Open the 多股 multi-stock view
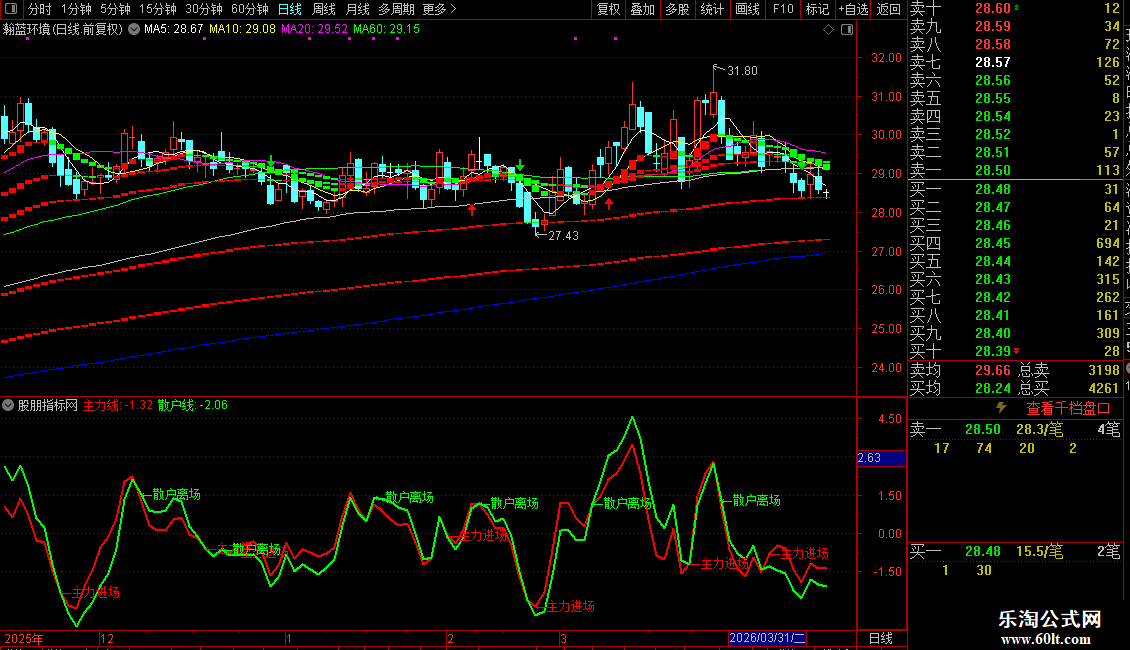1130x650 pixels. click(677, 9)
